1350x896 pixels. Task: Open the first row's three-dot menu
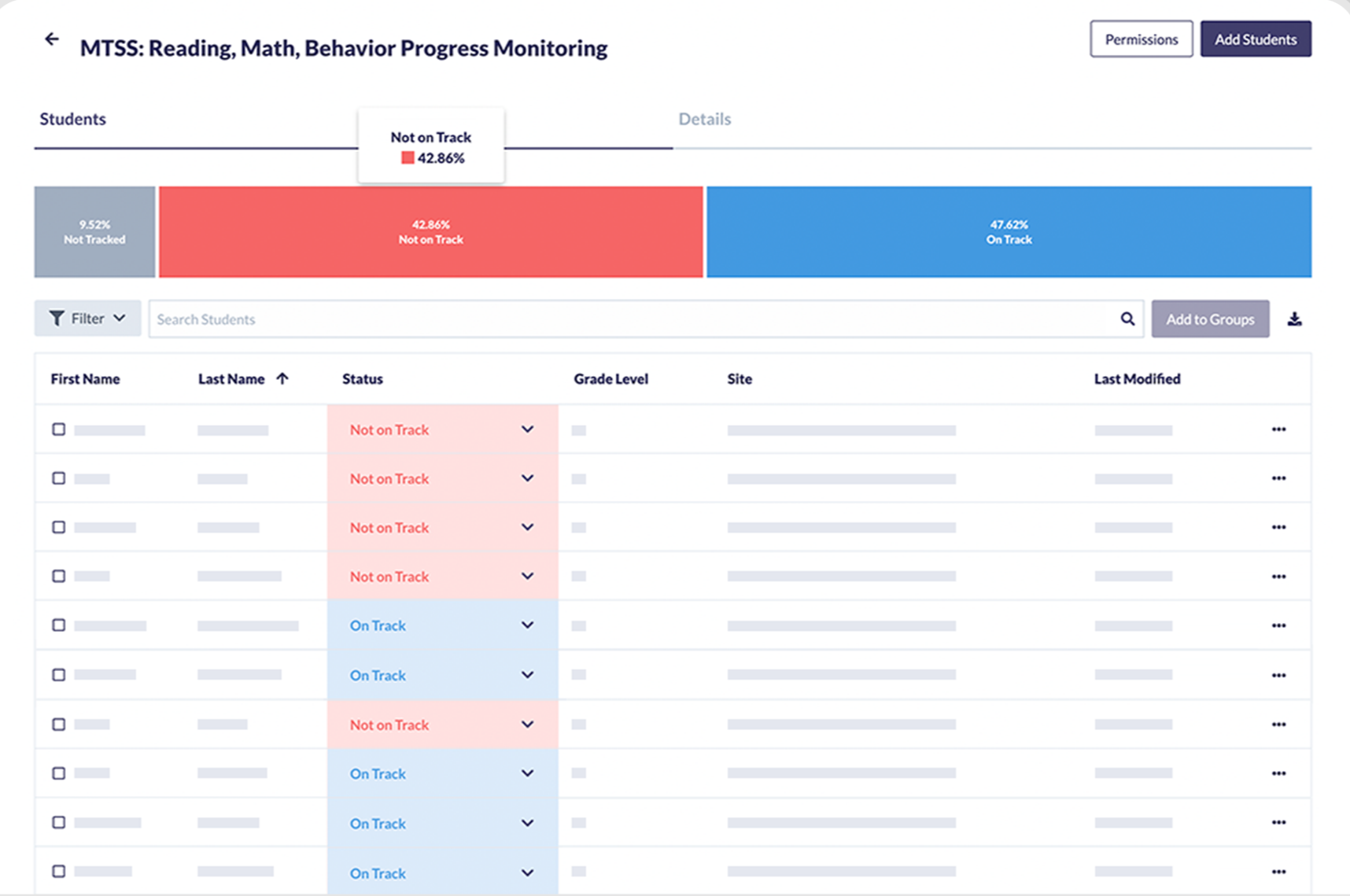click(1278, 430)
